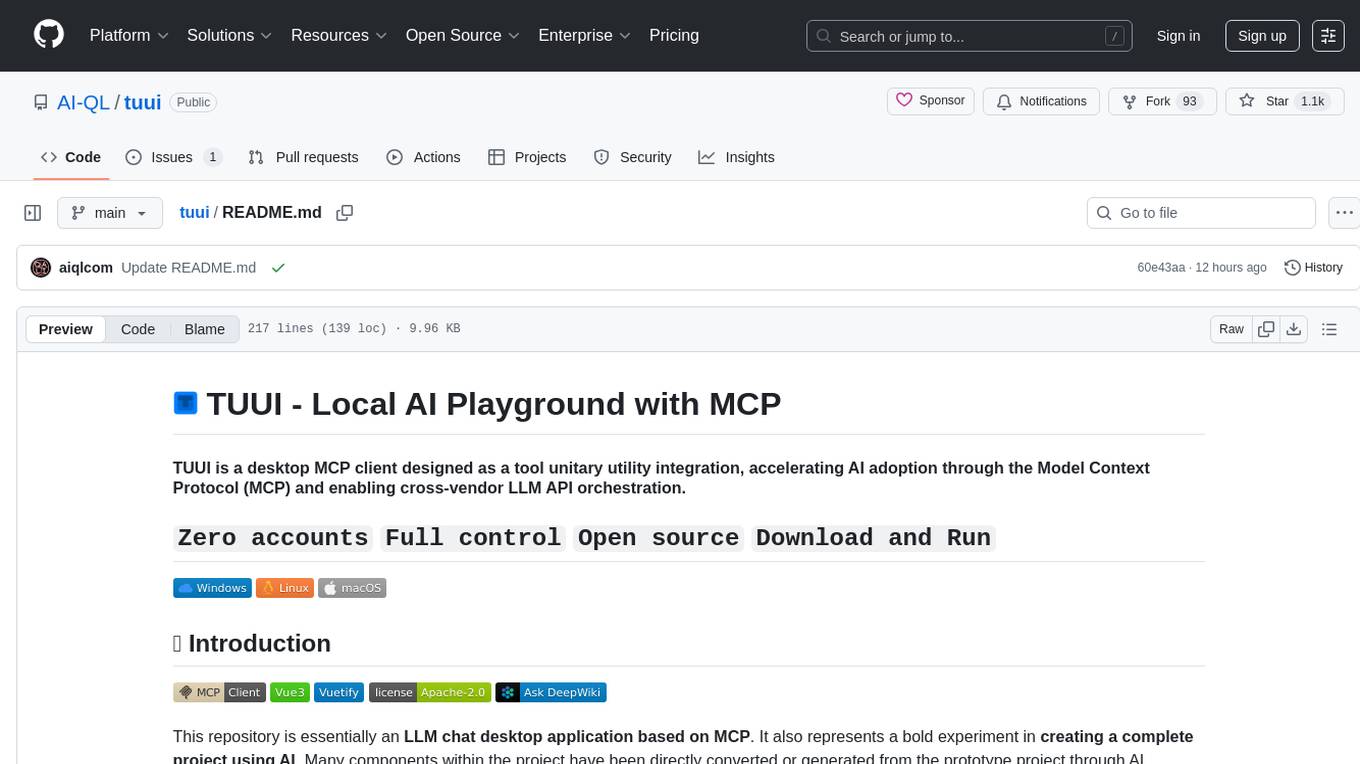This screenshot has height=764, width=1360.
Task: Expand the Enterprise menu
Action: tap(585, 35)
